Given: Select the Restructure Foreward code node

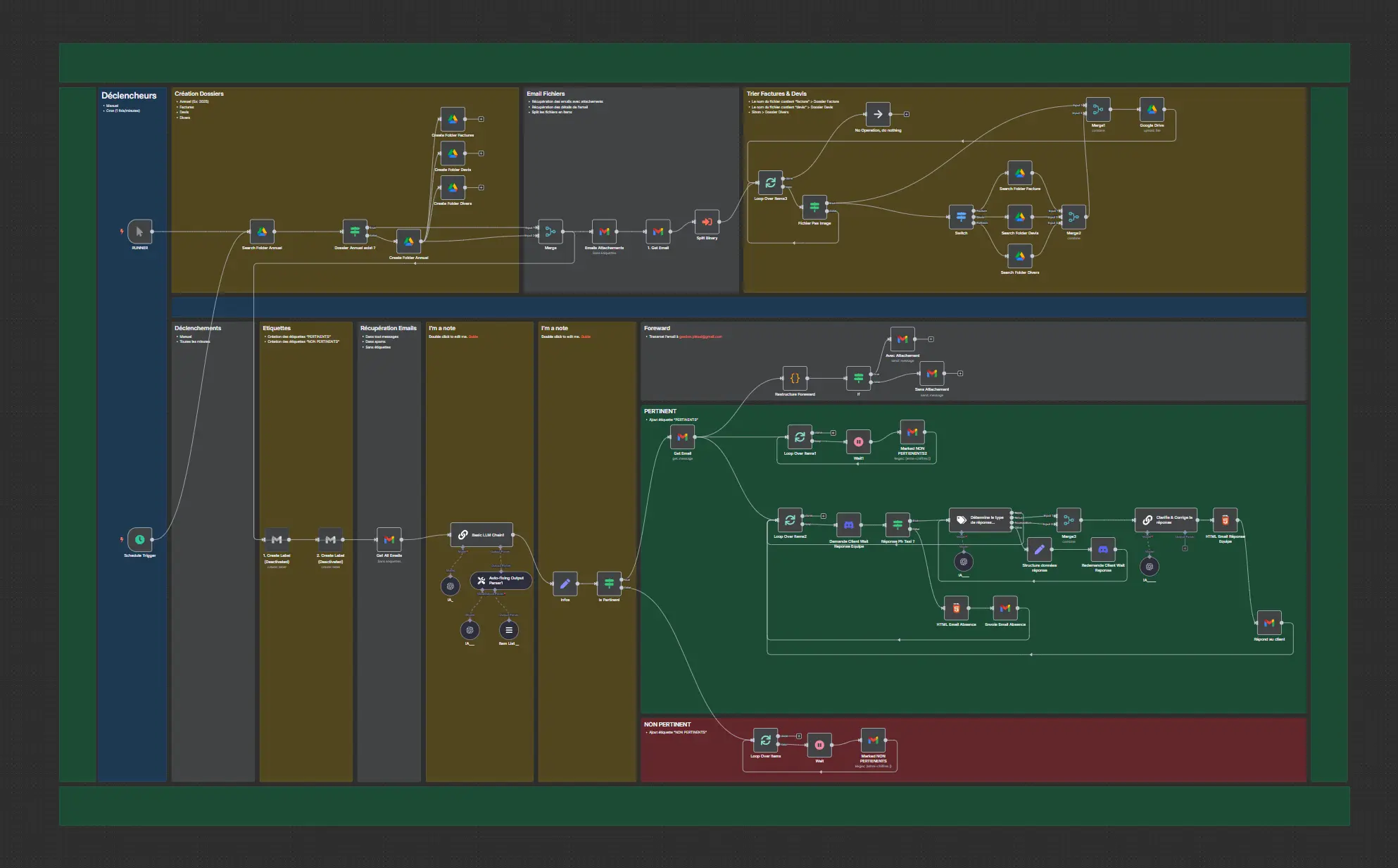Looking at the screenshot, I should [x=795, y=378].
